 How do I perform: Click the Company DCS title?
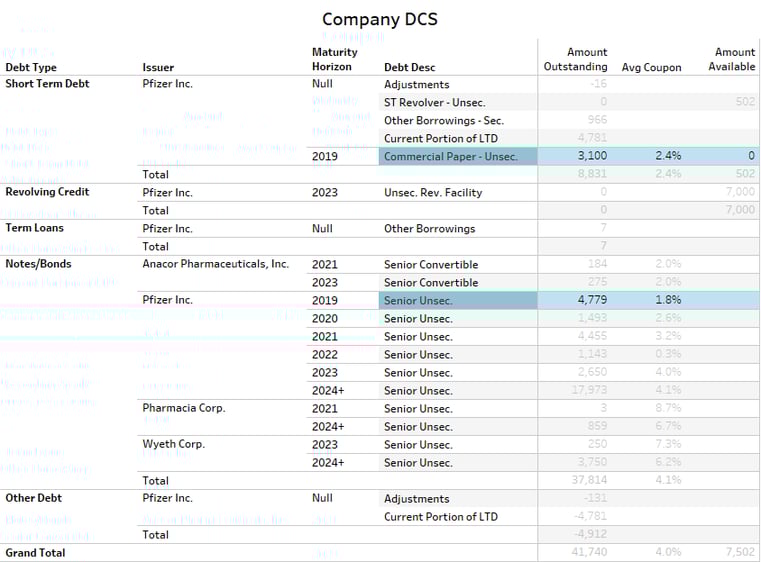pyautogui.click(x=380, y=19)
